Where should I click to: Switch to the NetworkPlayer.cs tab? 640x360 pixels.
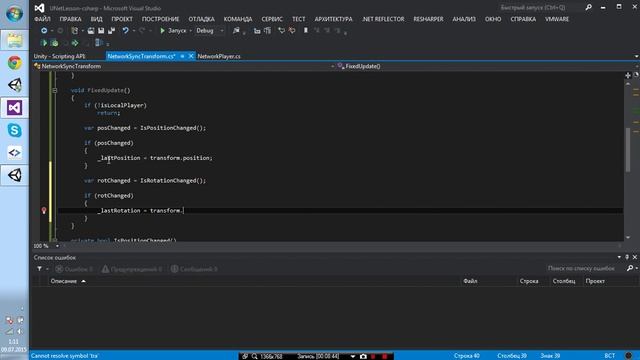(x=219, y=56)
